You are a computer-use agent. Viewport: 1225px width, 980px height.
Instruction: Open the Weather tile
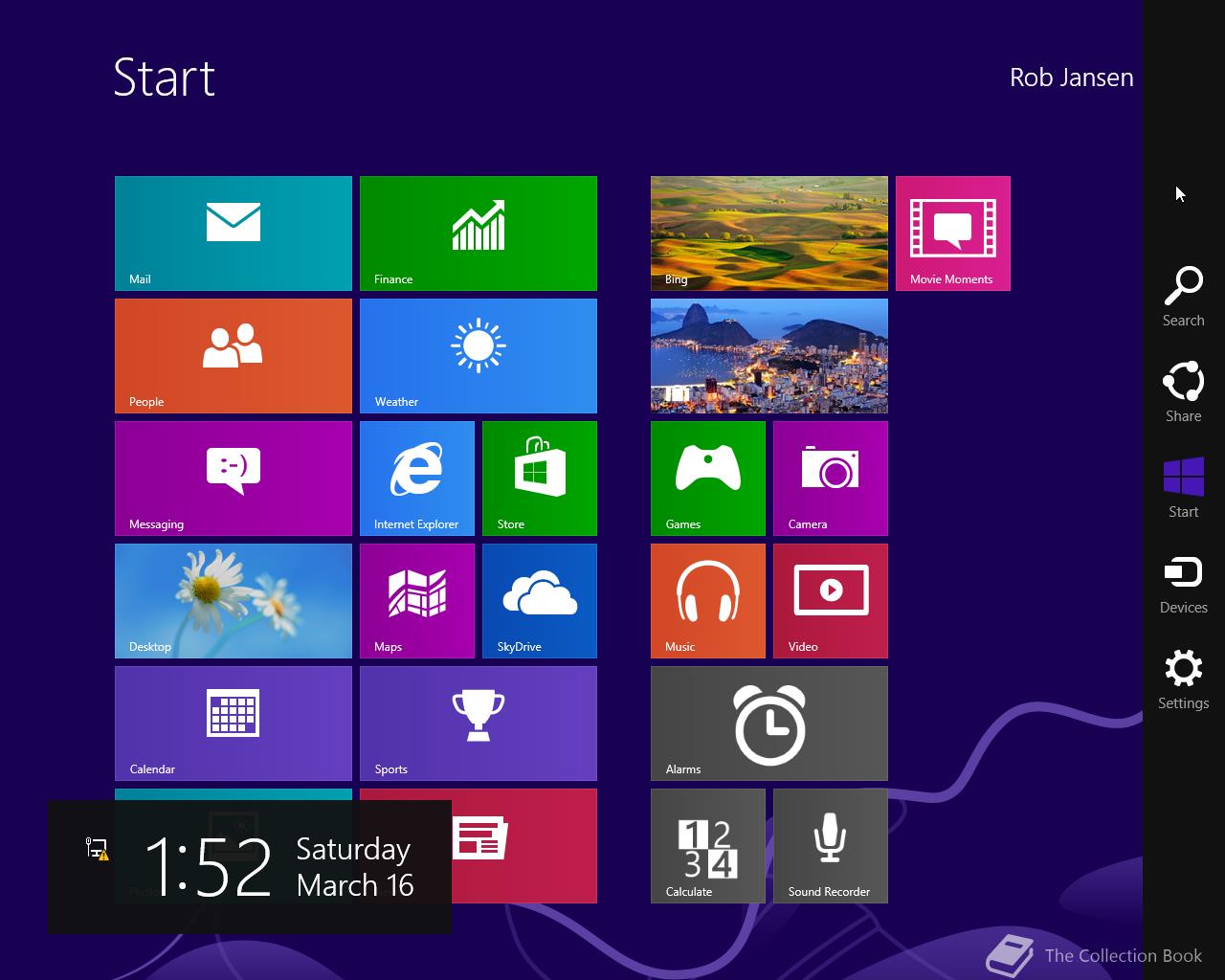479,356
